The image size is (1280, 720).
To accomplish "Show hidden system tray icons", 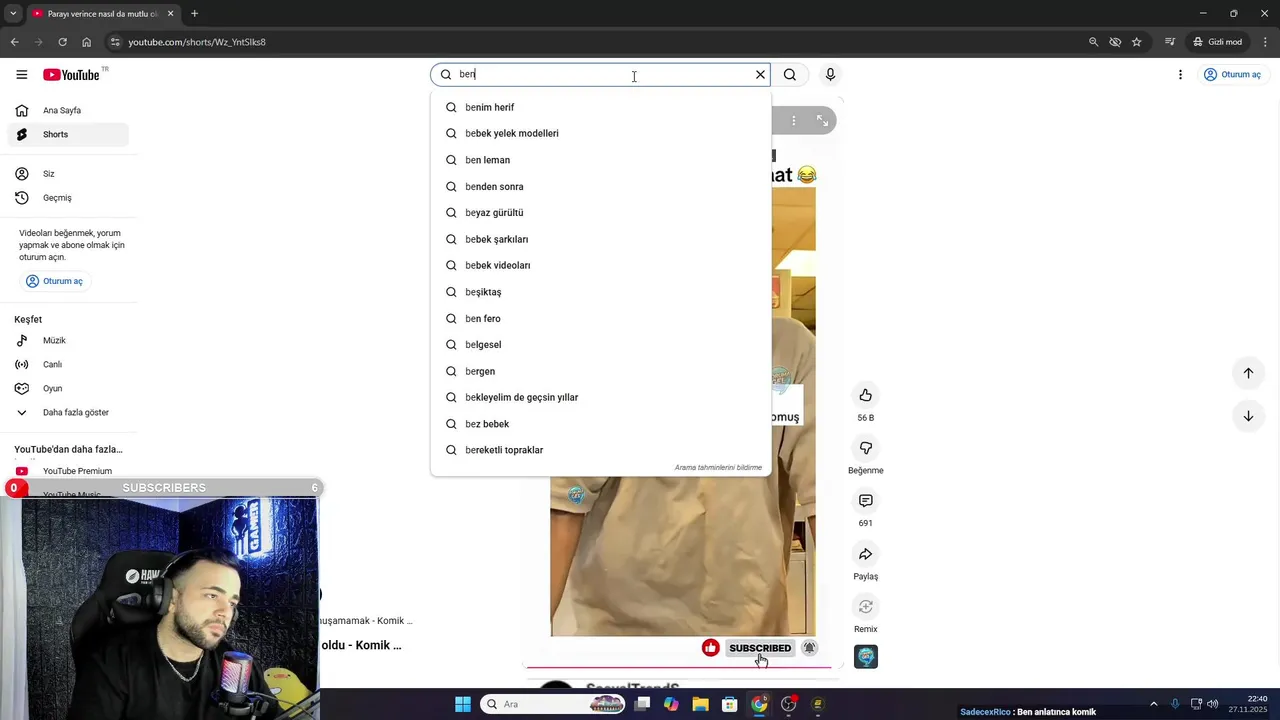I will (1153, 704).
